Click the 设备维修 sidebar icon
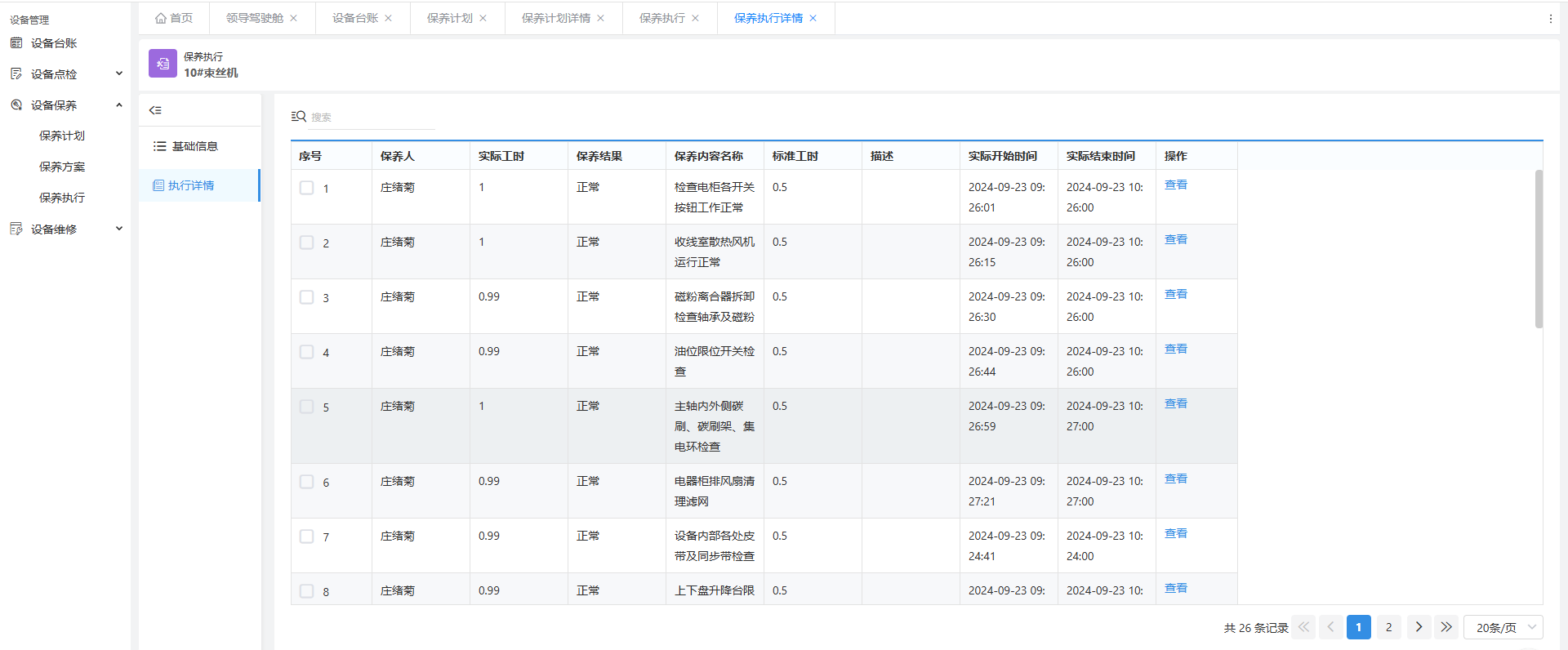 pos(16,229)
